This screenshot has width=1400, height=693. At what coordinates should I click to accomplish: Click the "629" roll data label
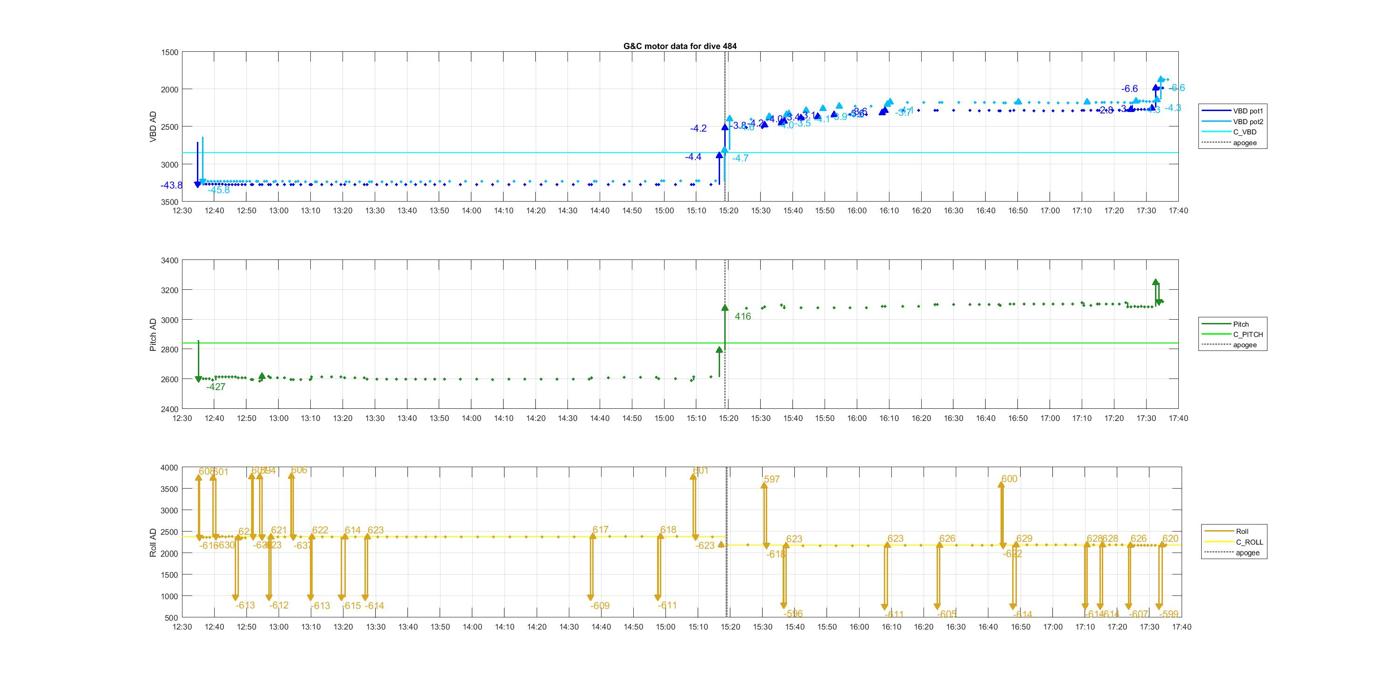(x=1024, y=539)
